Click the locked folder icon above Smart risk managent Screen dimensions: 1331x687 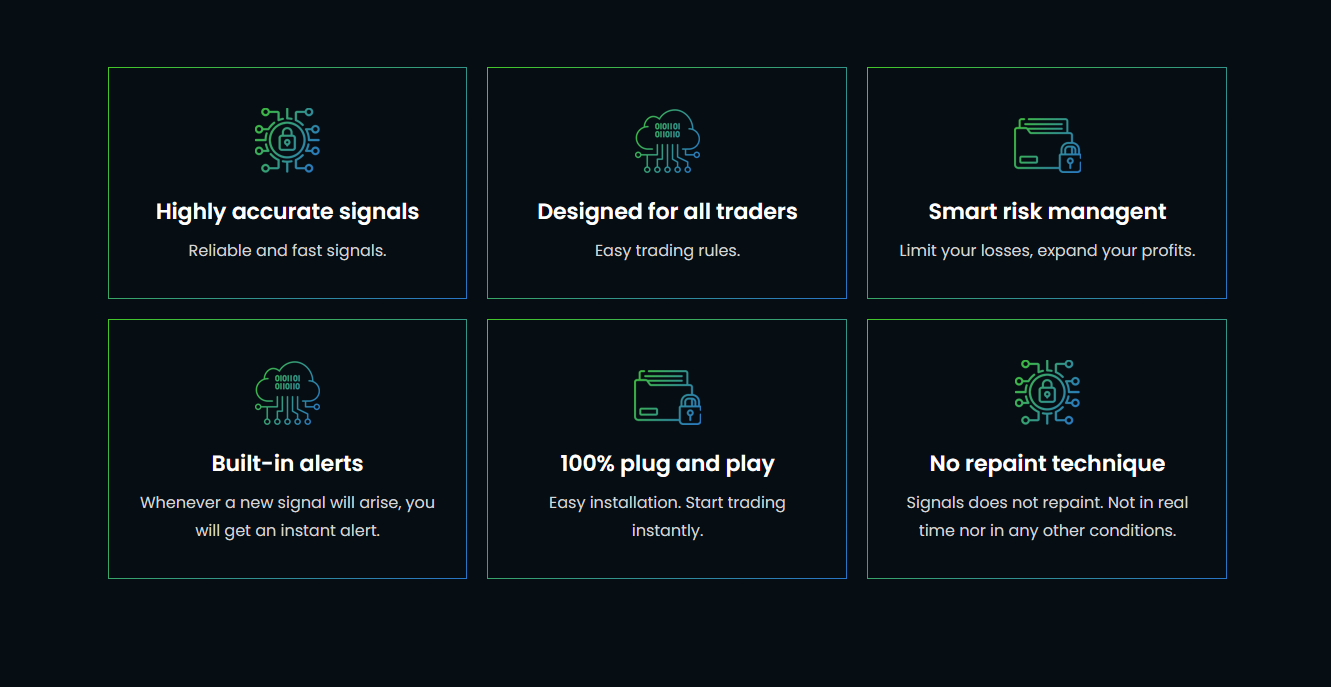click(1047, 144)
